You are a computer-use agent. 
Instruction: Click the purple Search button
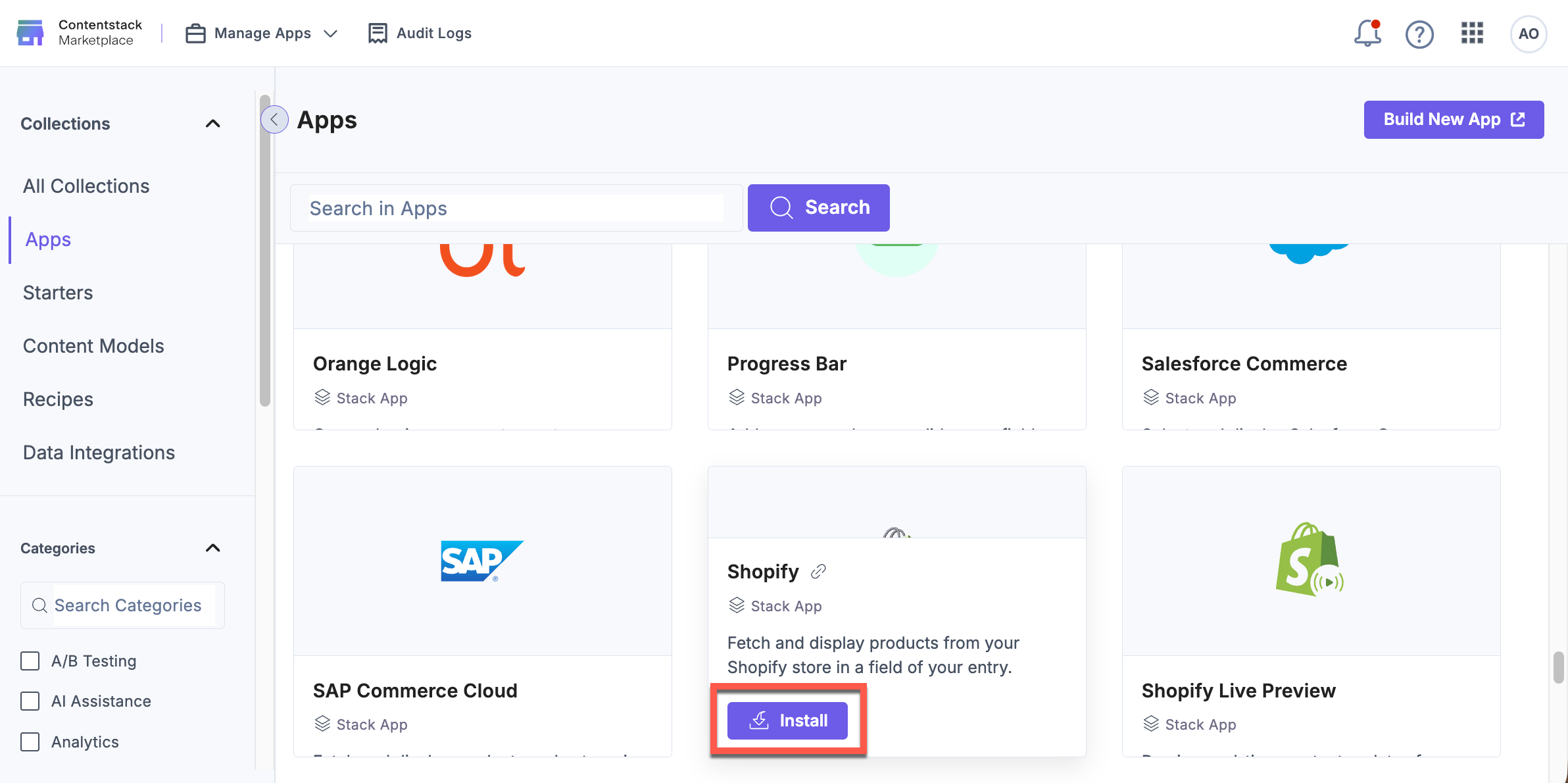818,208
